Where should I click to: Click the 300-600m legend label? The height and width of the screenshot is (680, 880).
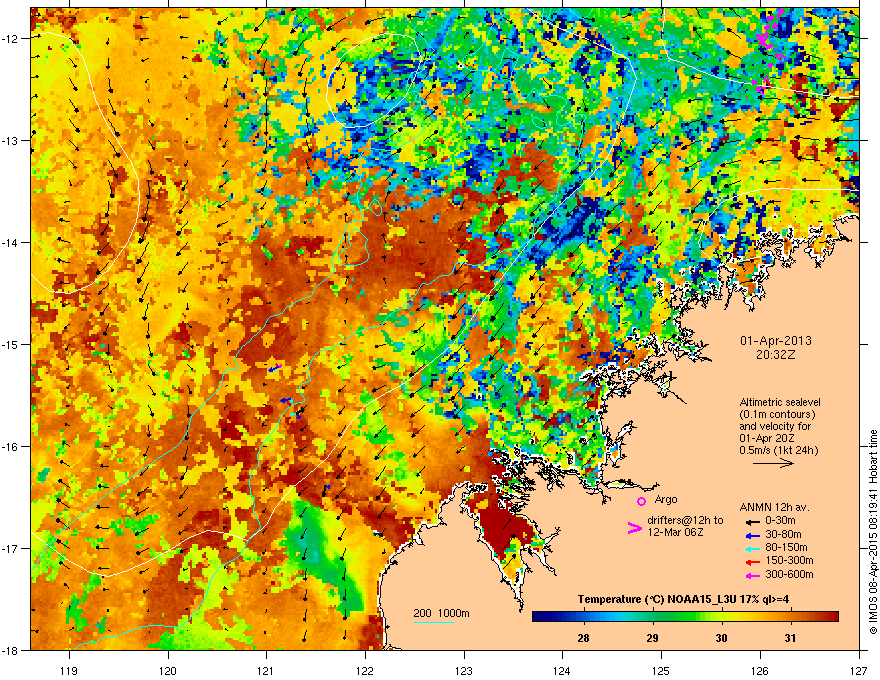coord(789,575)
